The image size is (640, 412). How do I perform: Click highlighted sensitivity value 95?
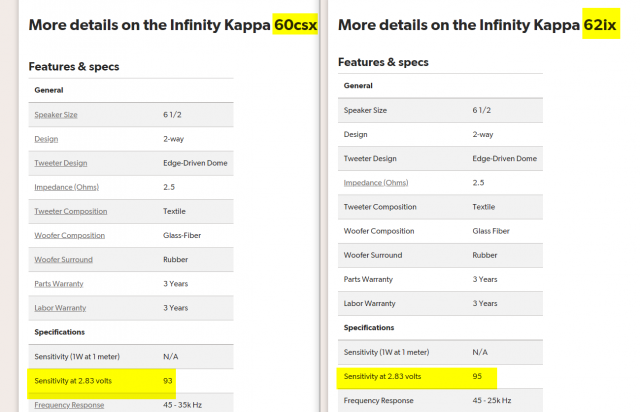(x=479, y=376)
